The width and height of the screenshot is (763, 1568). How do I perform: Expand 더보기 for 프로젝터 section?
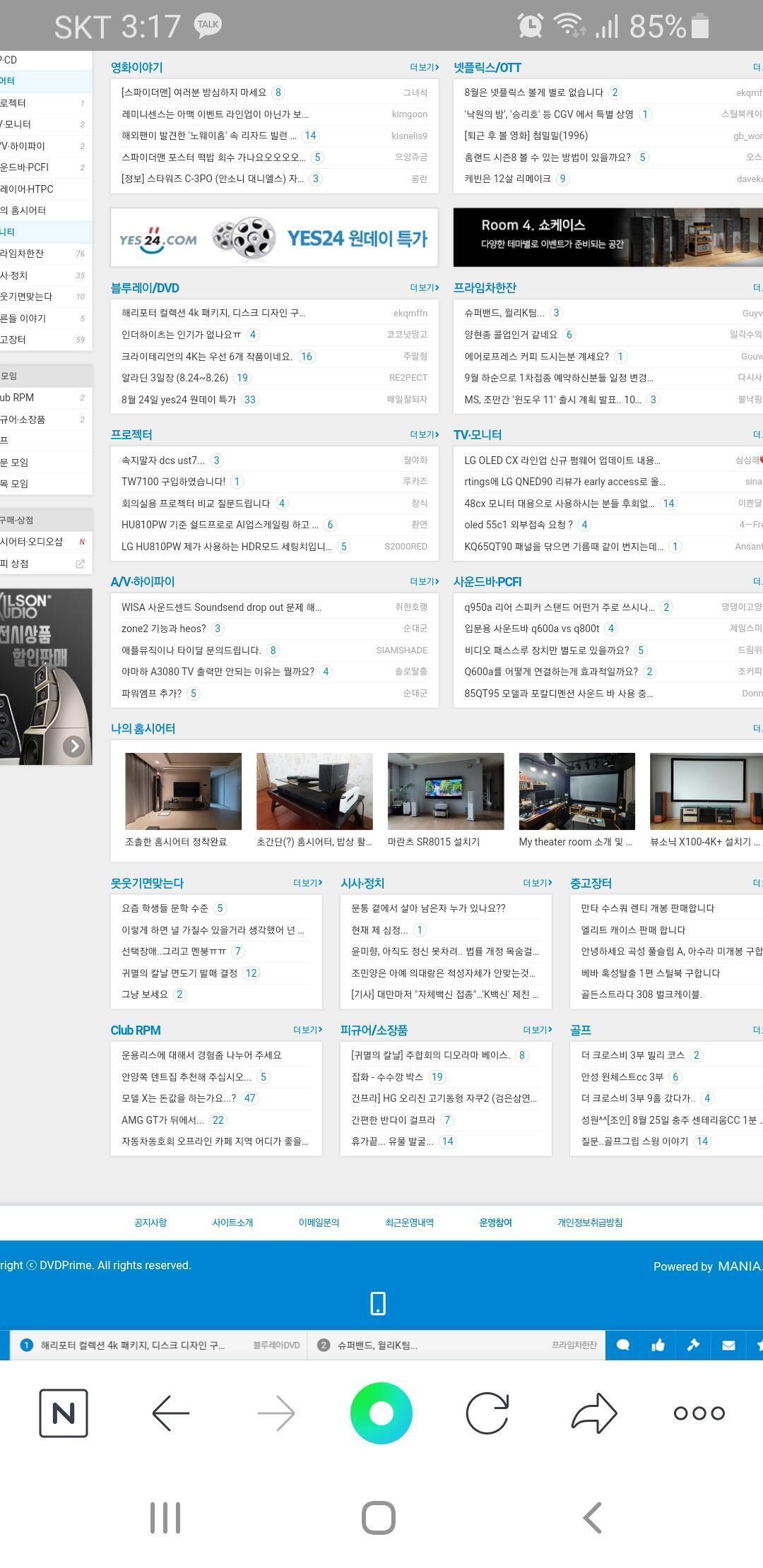(x=425, y=434)
